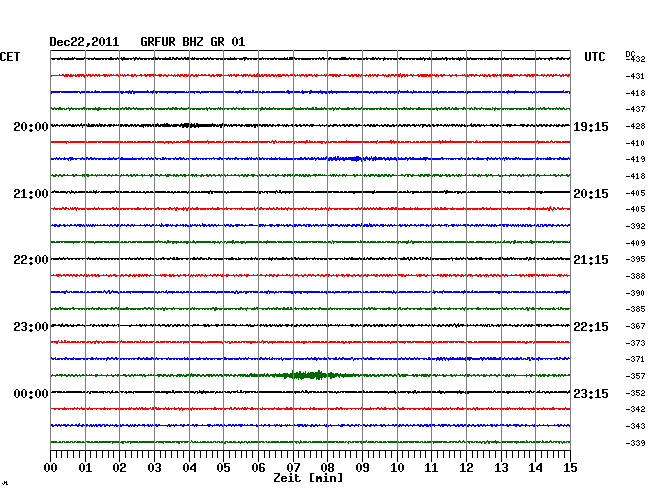Click the 07 minute tick label

293,468
